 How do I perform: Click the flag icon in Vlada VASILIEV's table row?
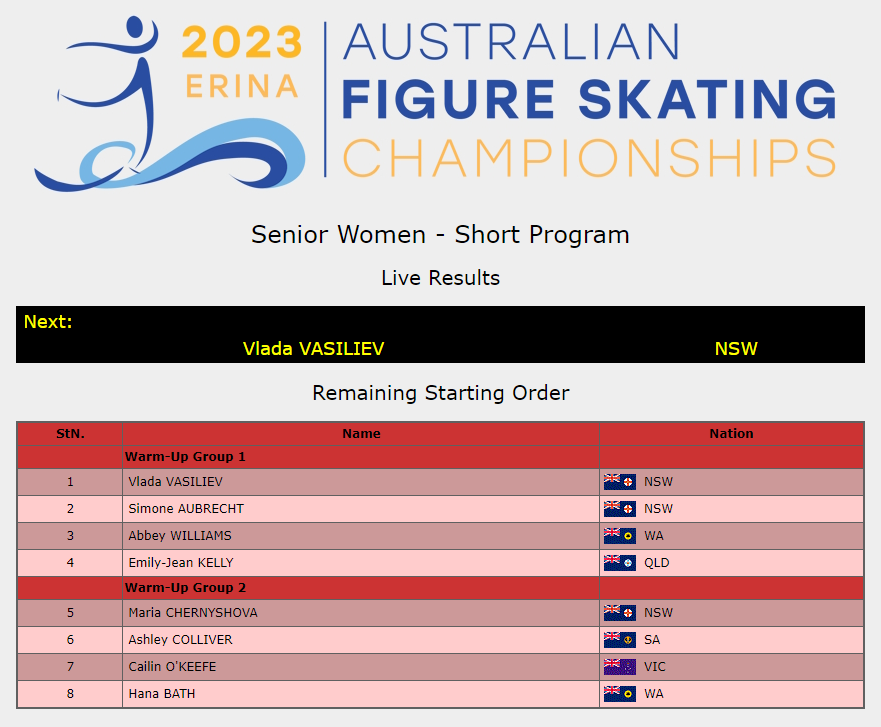(620, 482)
